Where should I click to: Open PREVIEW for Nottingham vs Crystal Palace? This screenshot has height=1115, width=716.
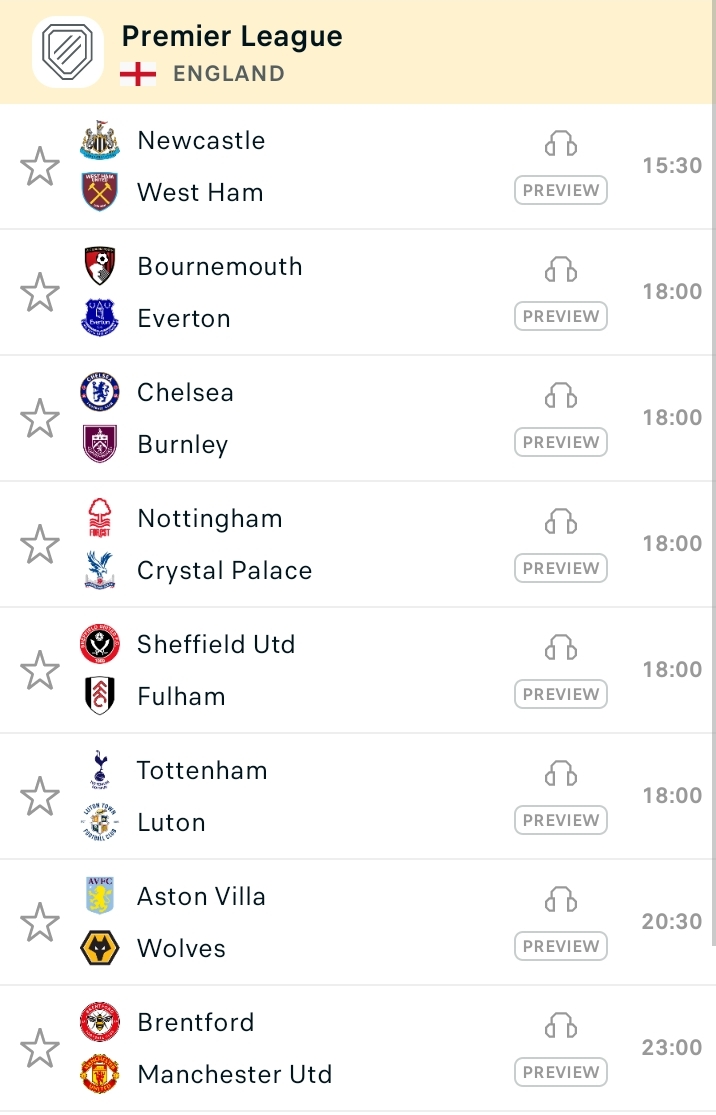pos(561,568)
